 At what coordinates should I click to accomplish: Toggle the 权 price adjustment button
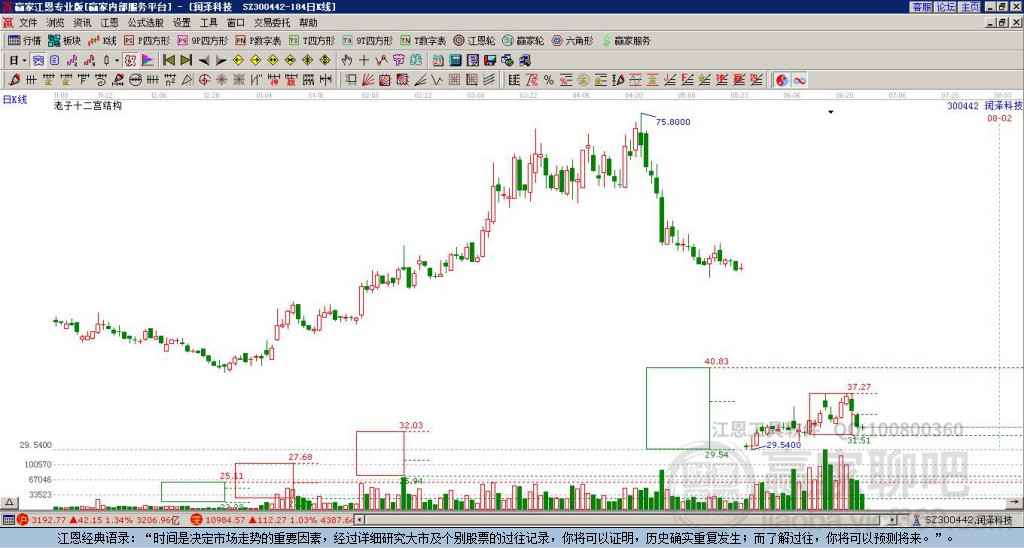click(x=130, y=61)
